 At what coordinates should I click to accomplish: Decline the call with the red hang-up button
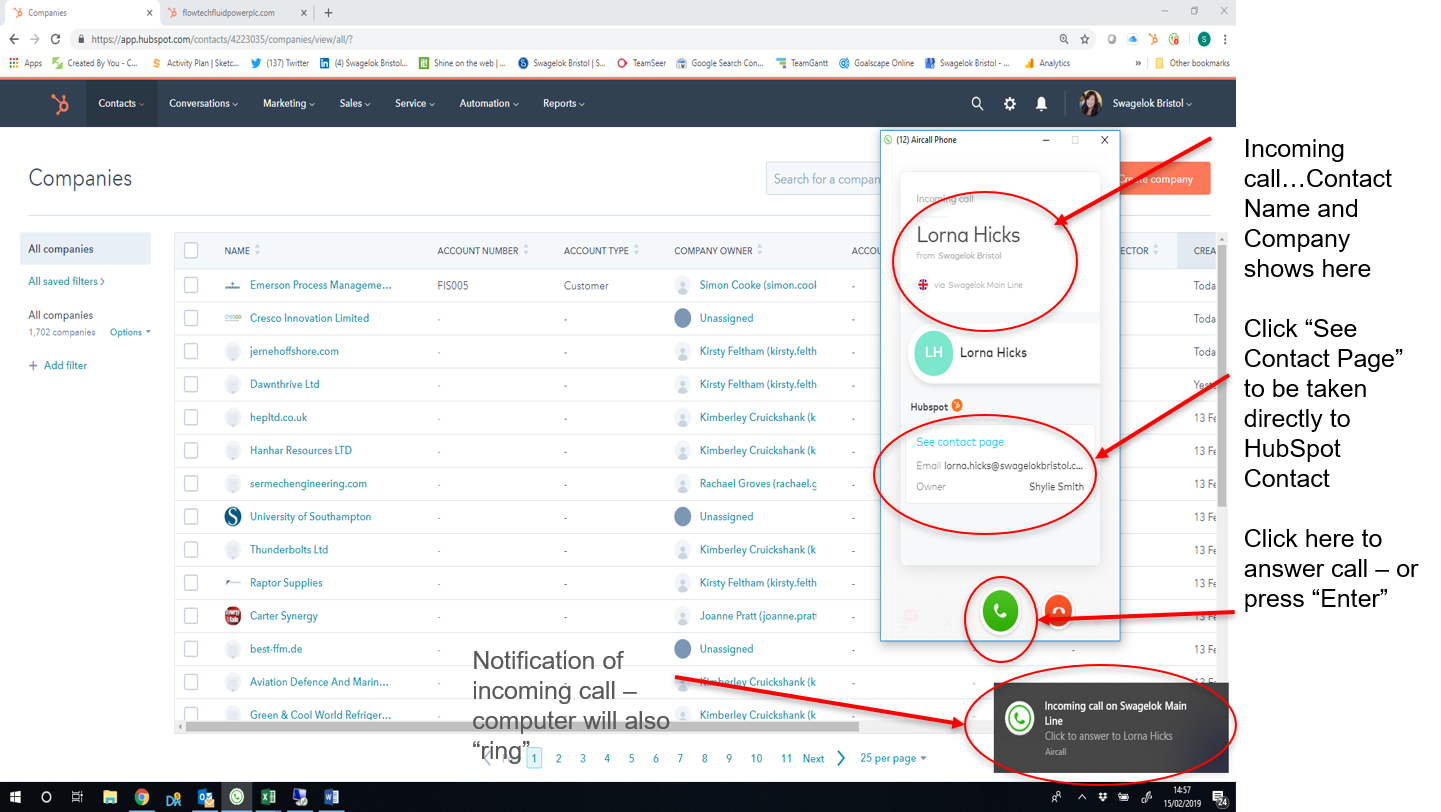1057,611
